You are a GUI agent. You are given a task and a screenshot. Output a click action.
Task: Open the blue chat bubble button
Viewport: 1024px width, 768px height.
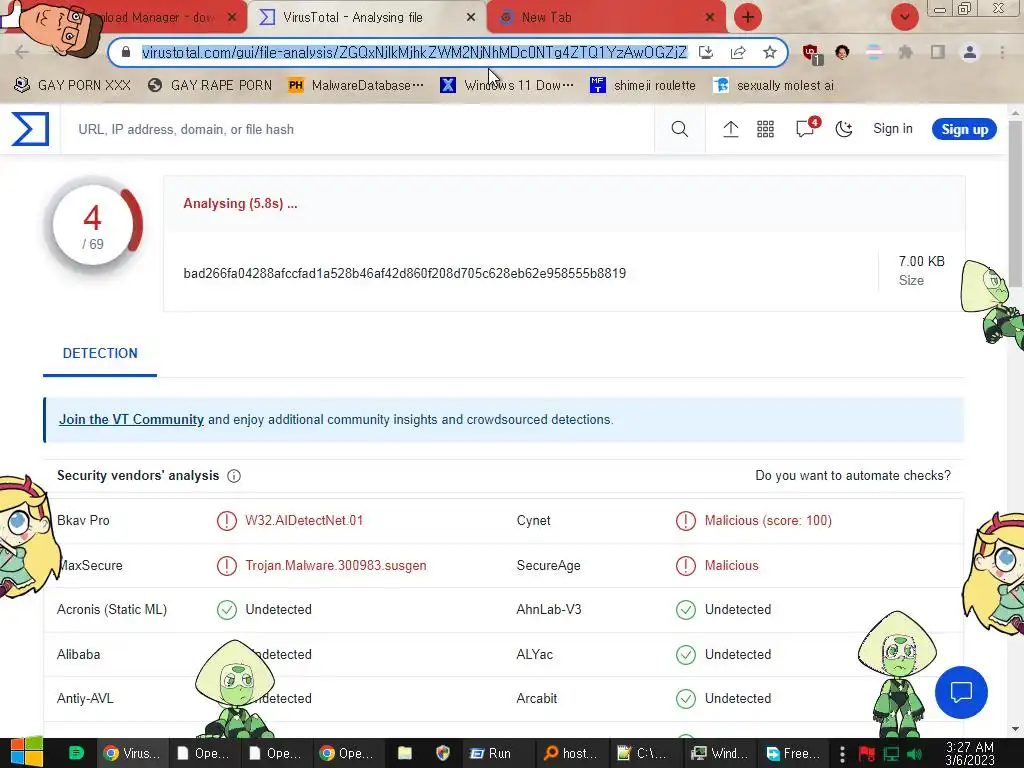(961, 692)
